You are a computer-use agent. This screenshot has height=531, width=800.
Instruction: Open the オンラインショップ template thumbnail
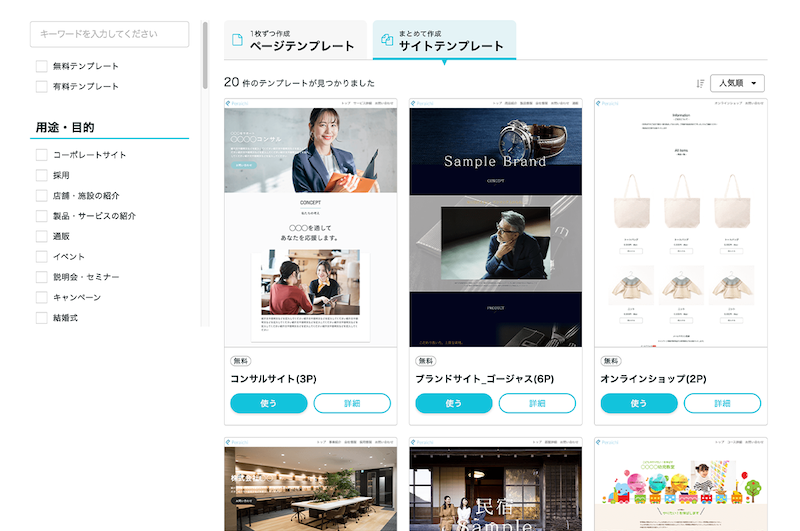click(680, 222)
